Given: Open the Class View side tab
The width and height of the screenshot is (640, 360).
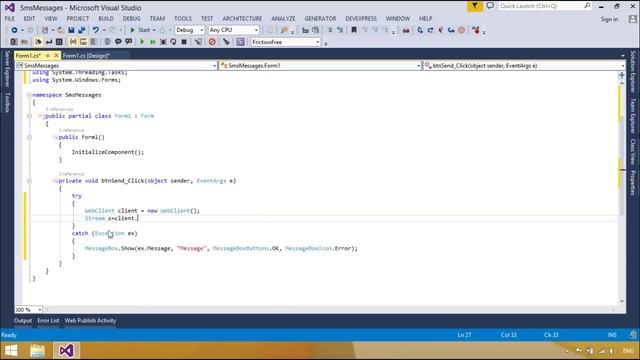Looking at the screenshot, I should [x=633, y=152].
